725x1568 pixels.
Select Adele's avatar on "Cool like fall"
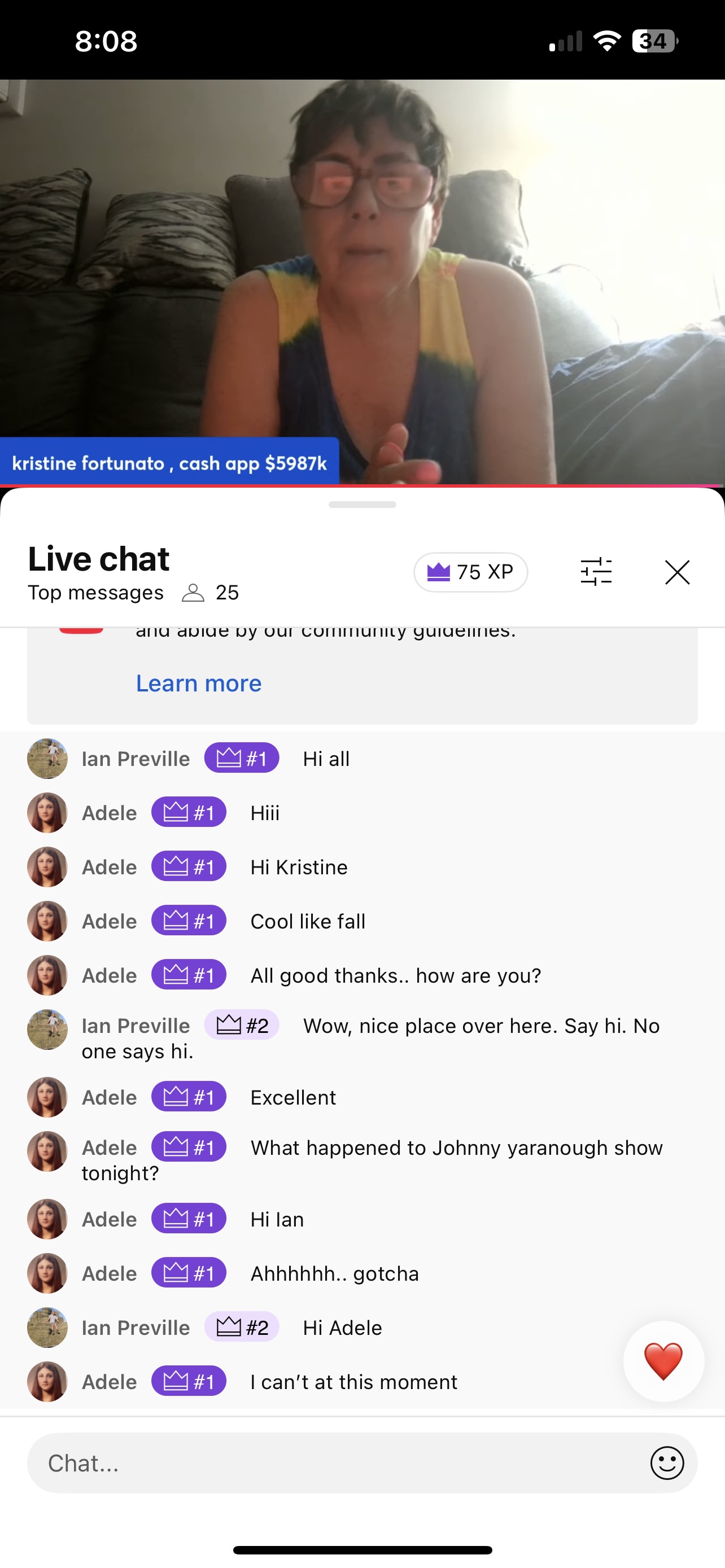(x=47, y=921)
